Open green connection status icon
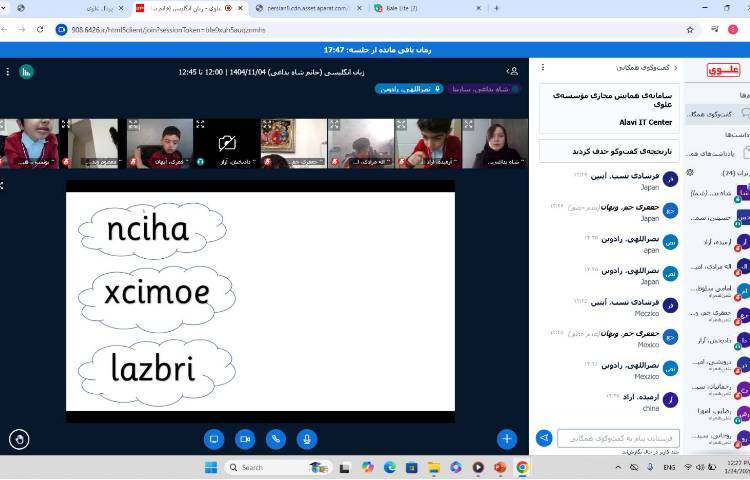 tap(26, 72)
